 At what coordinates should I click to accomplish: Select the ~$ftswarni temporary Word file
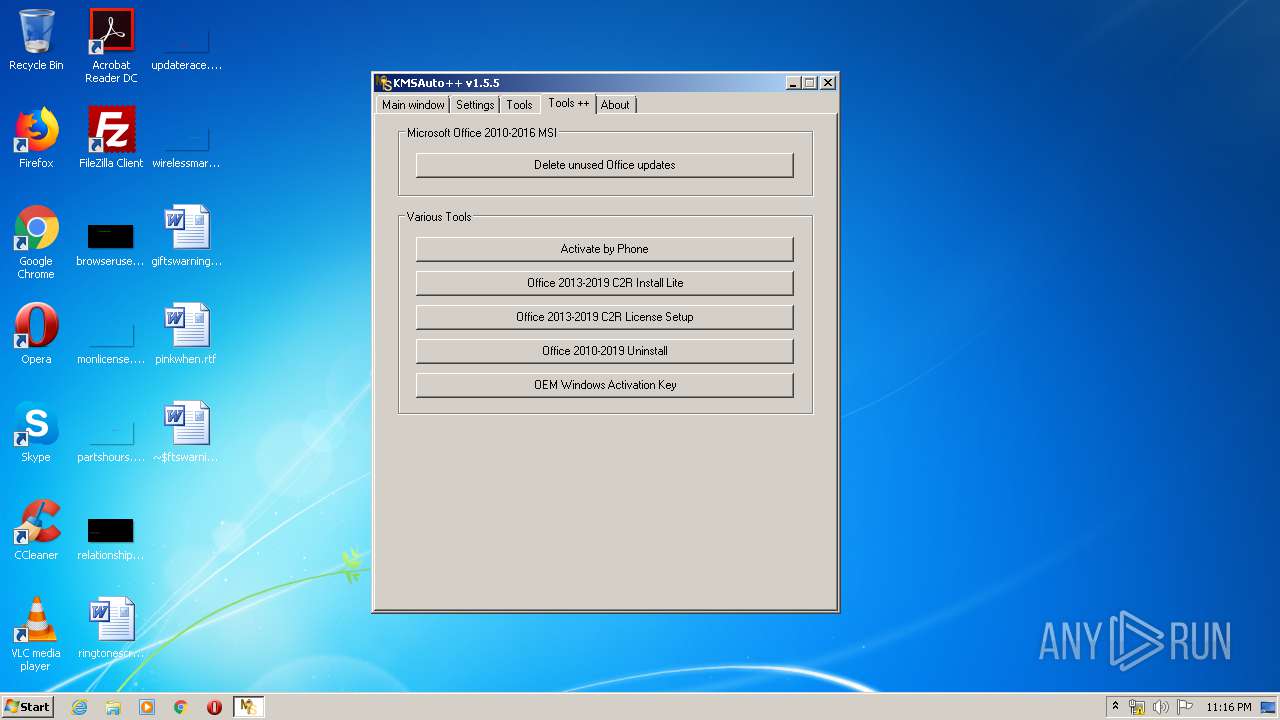click(186, 432)
